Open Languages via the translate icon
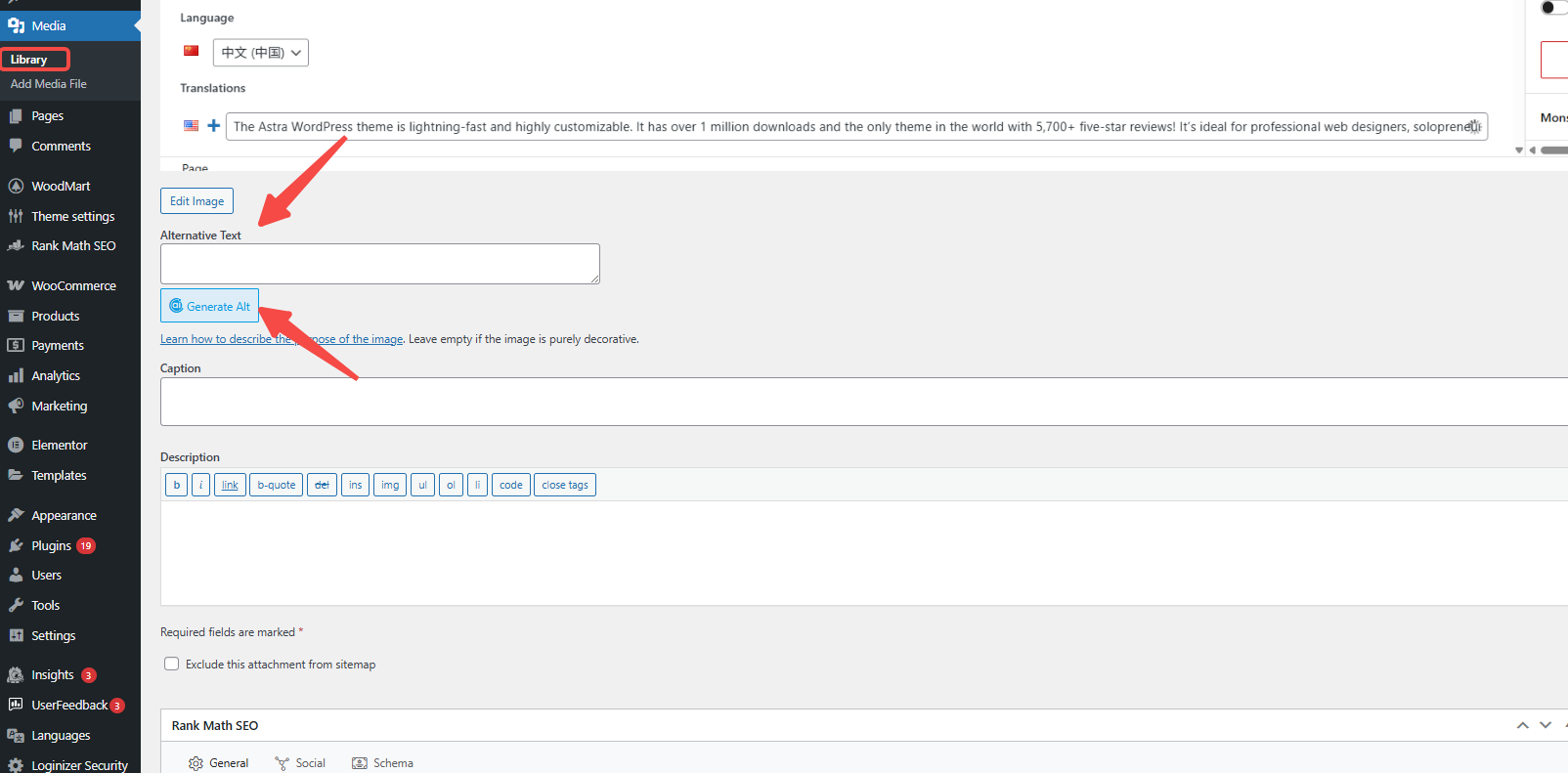The height and width of the screenshot is (773, 1568). tap(16, 735)
